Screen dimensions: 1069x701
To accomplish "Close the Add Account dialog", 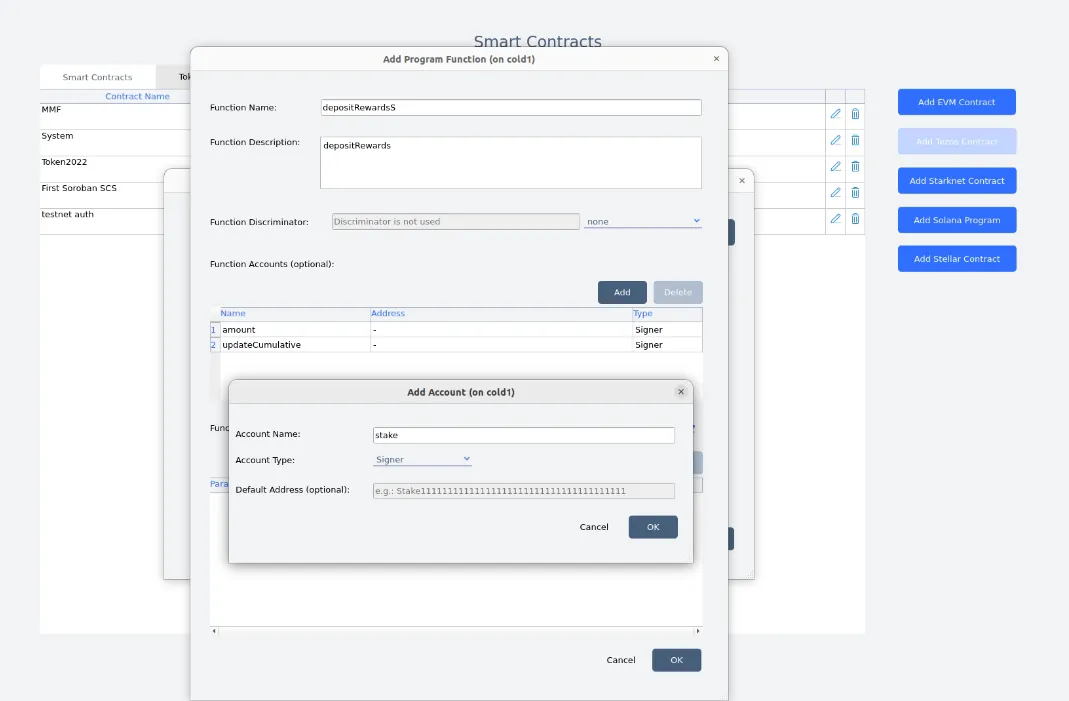I will pyautogui.click(x=680, y=391).
